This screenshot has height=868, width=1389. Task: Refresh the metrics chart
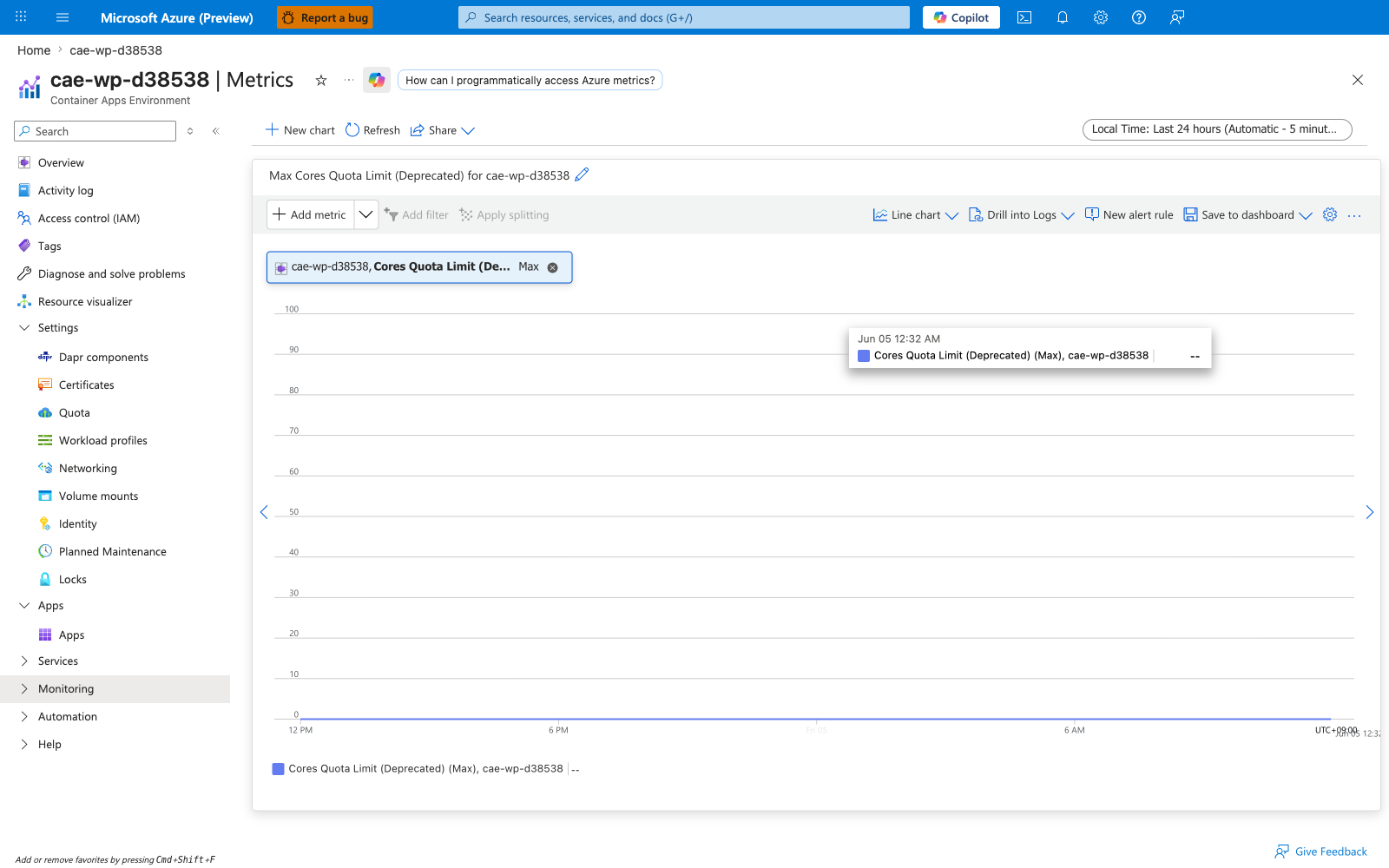click(x=372, y=130)
